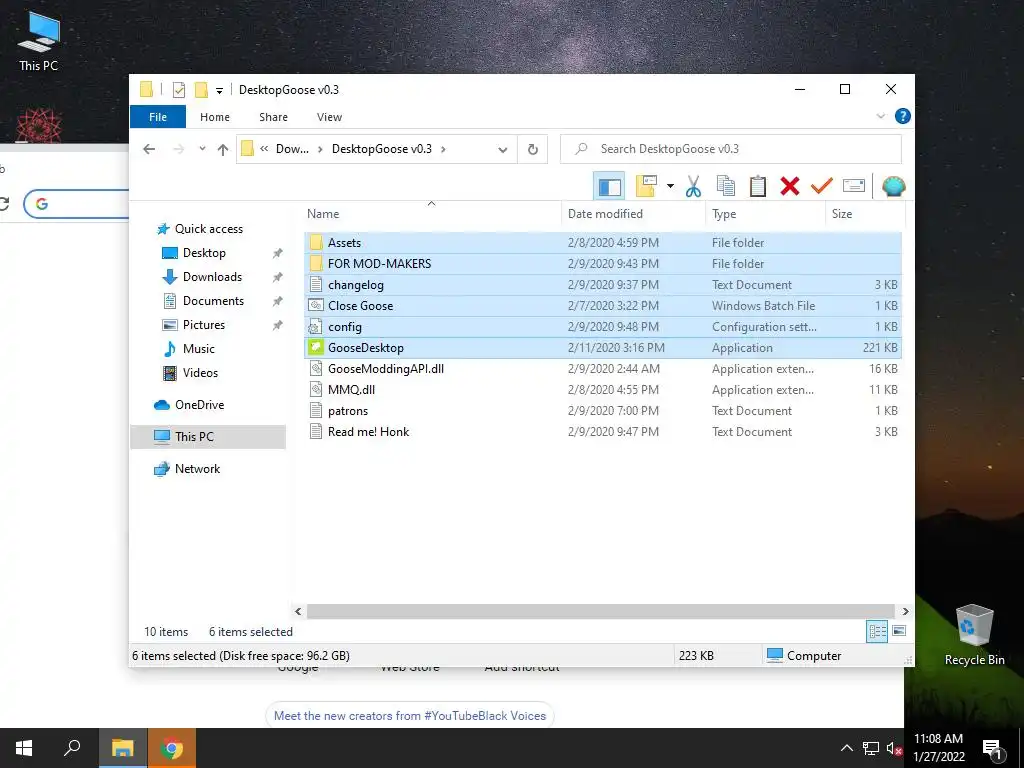Select Network in navigation pane

click(197, 469)
